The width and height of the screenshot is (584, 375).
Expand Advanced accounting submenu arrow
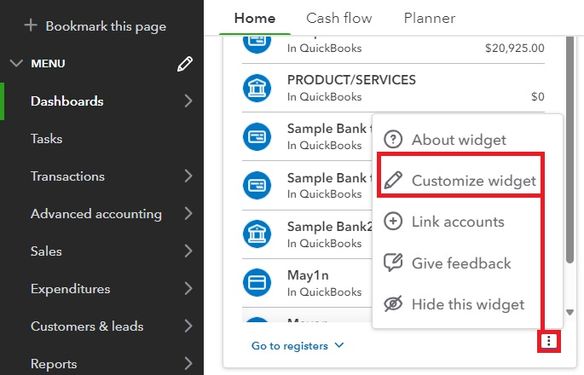click(x=188, y=214)
